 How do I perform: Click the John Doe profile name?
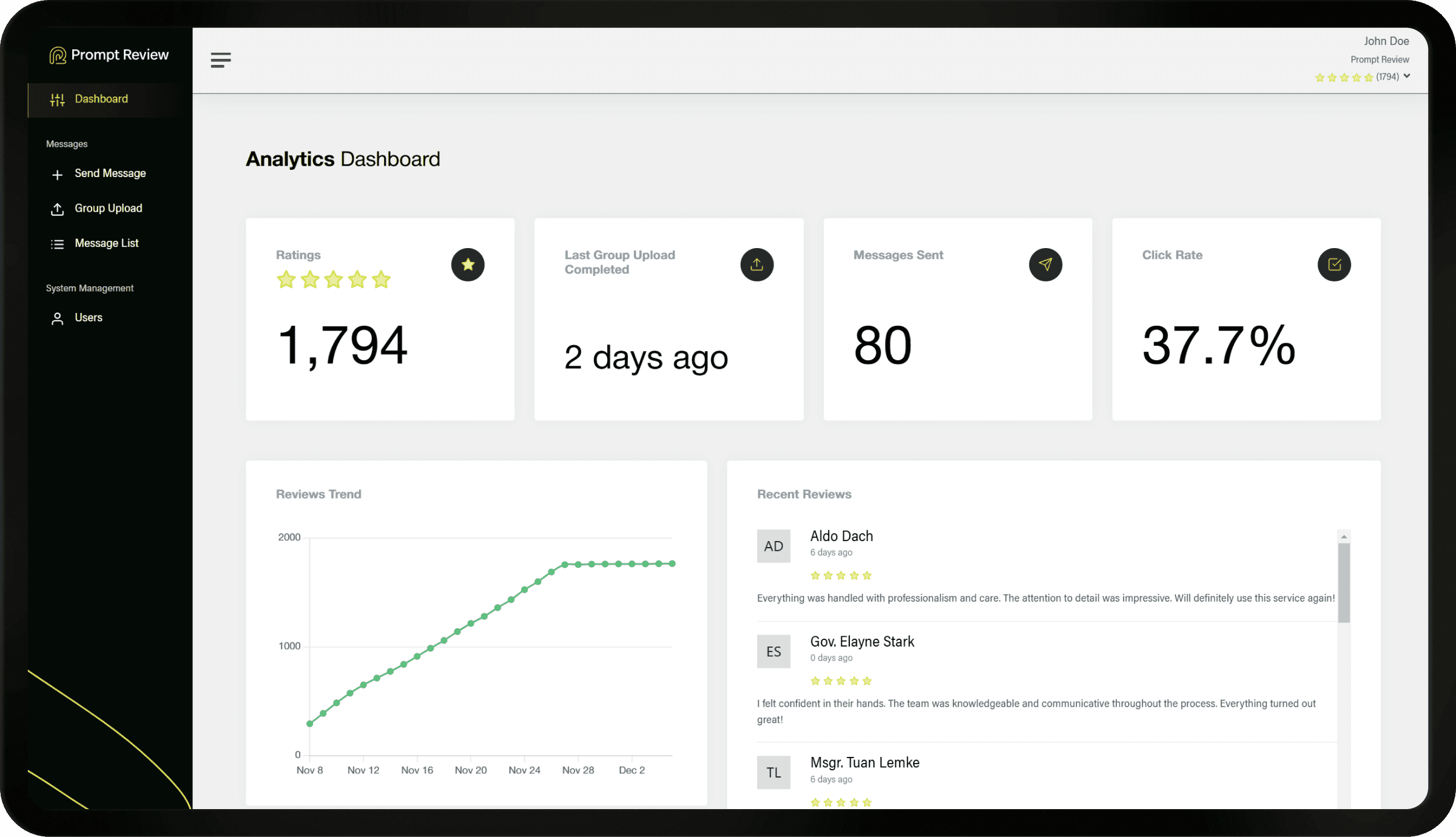click(x=1386, y=41)
